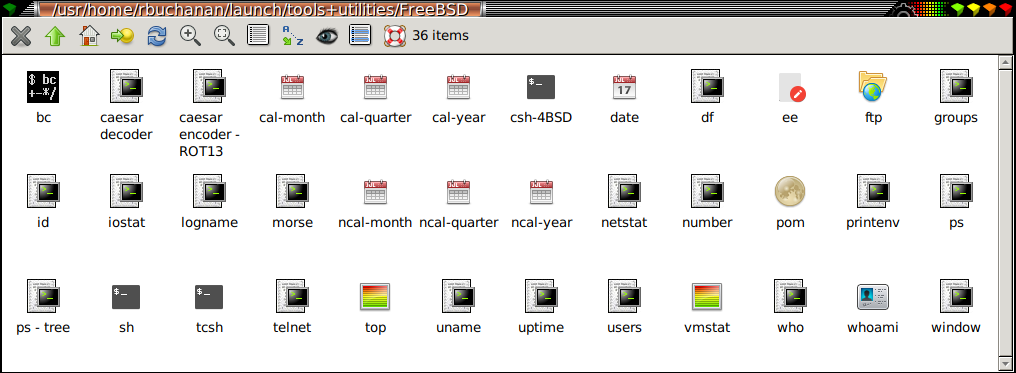1016x373 pixels.
Task: Select the morse launcher icon
Action: coord(292,191)
